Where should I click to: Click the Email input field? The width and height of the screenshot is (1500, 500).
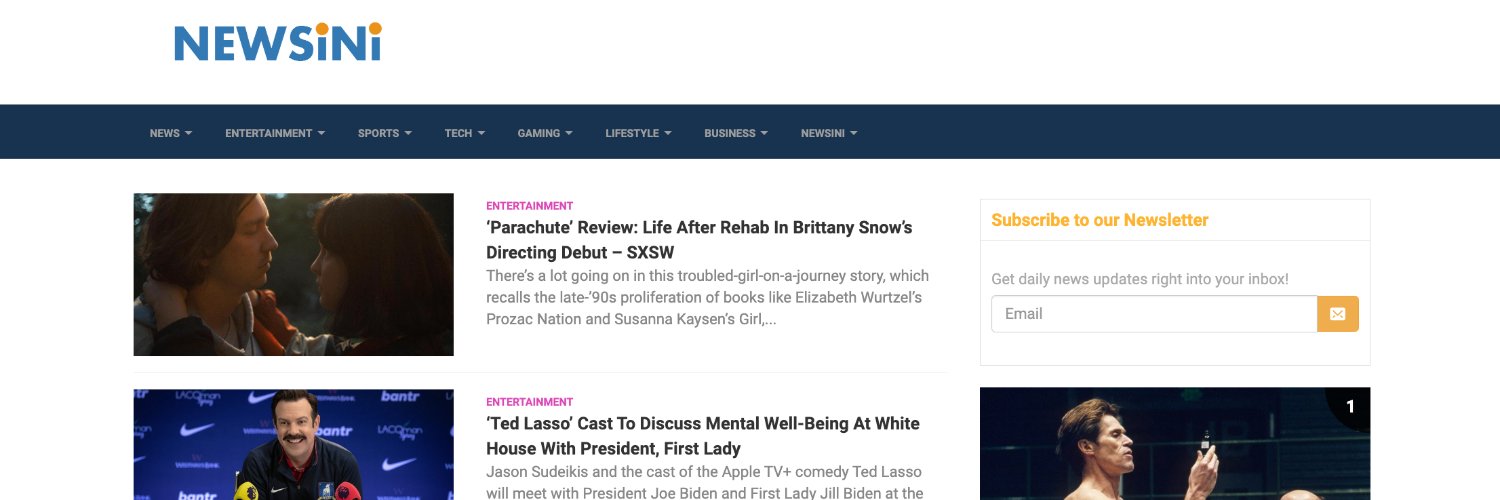(x=1154, y=314)
